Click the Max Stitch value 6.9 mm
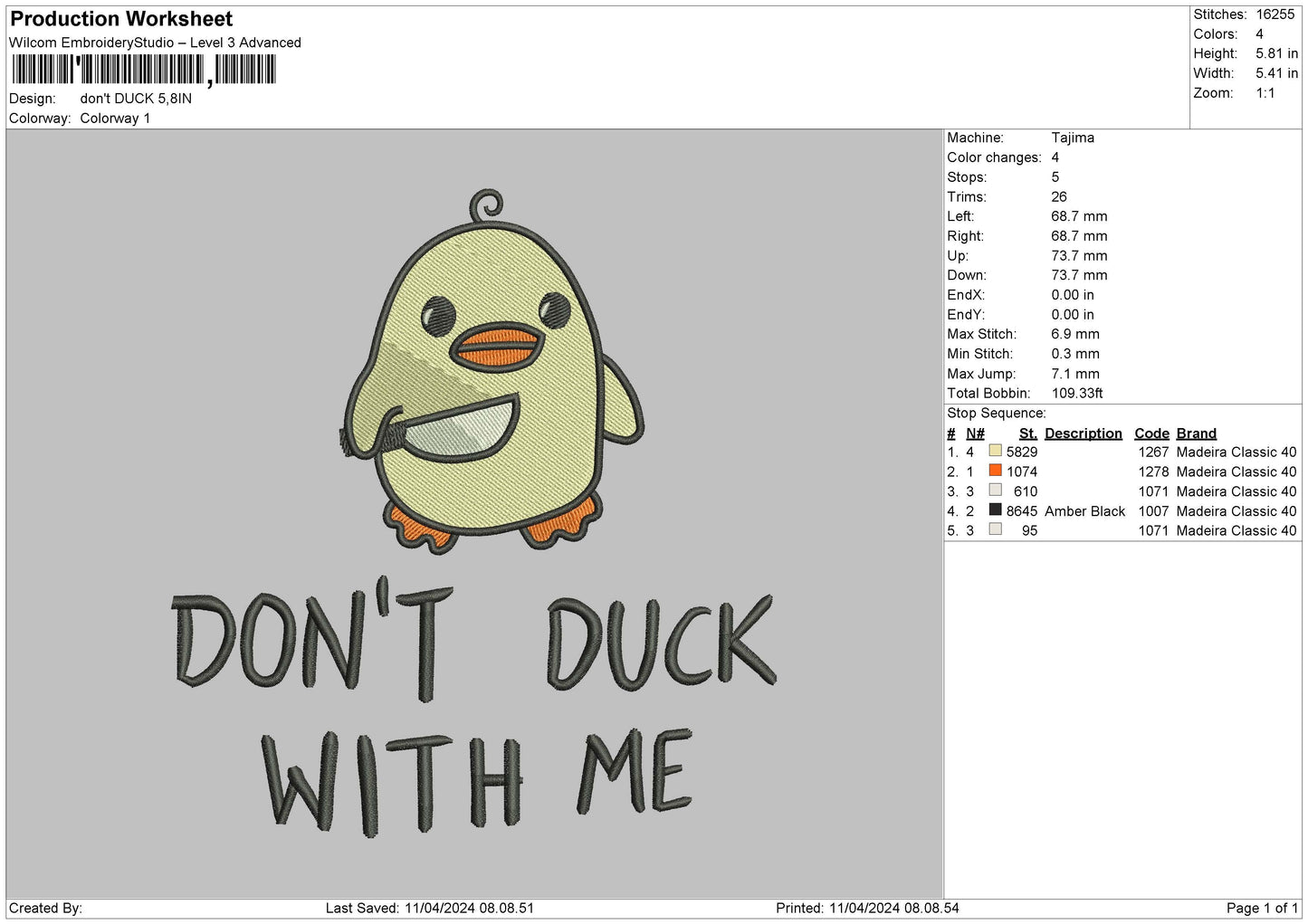The height and width of the screenshot is (924, 1308). 1075,334
